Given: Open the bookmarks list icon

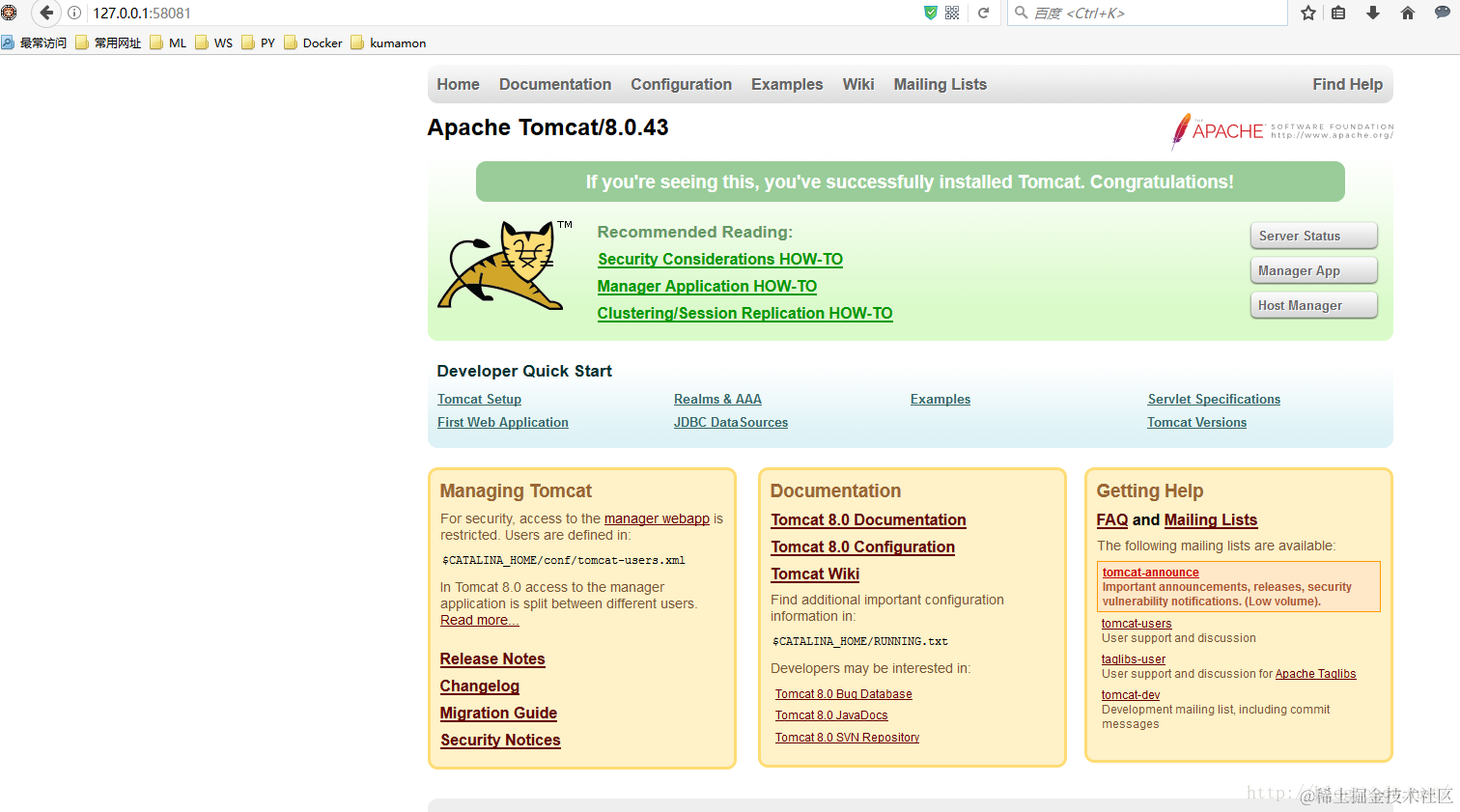Looking at the screenshot, I should 1338,13.
